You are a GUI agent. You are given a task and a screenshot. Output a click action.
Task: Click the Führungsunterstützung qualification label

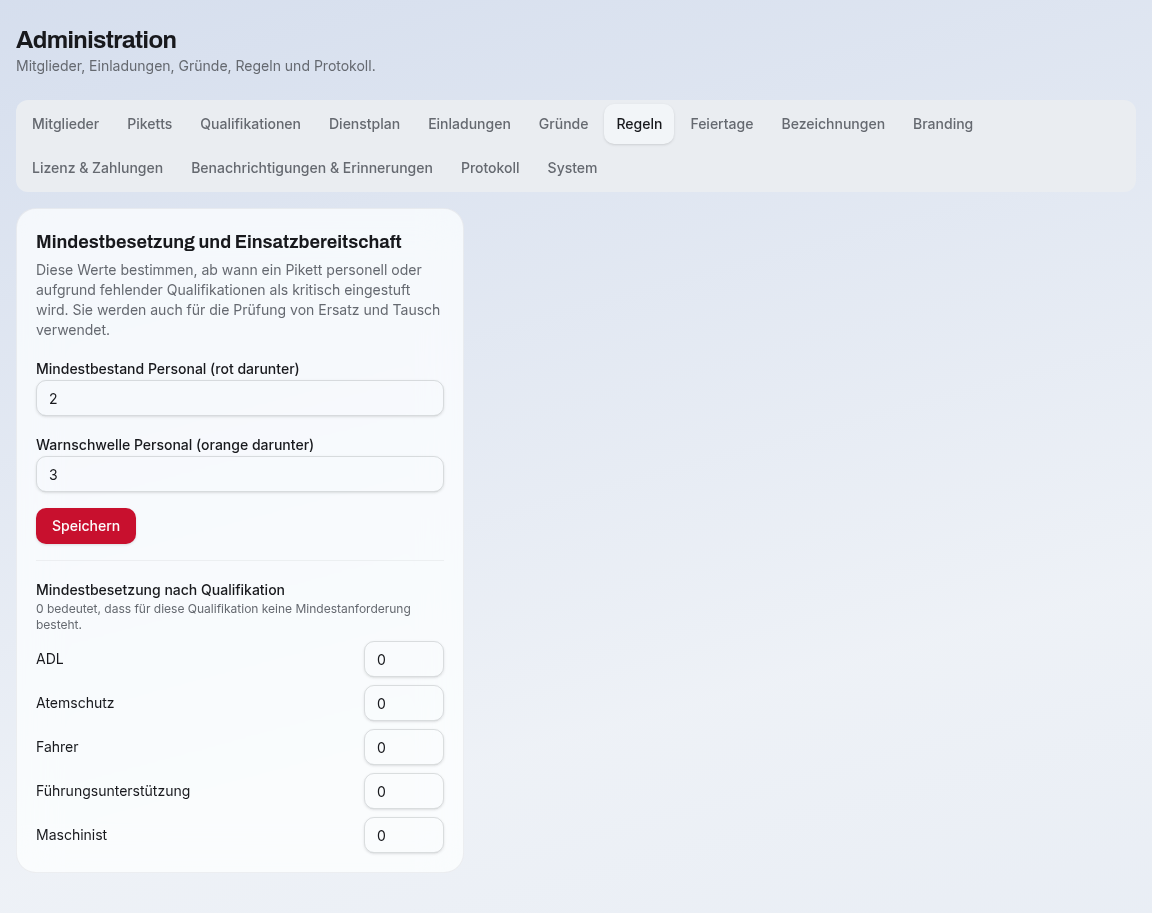coord(113,791)
